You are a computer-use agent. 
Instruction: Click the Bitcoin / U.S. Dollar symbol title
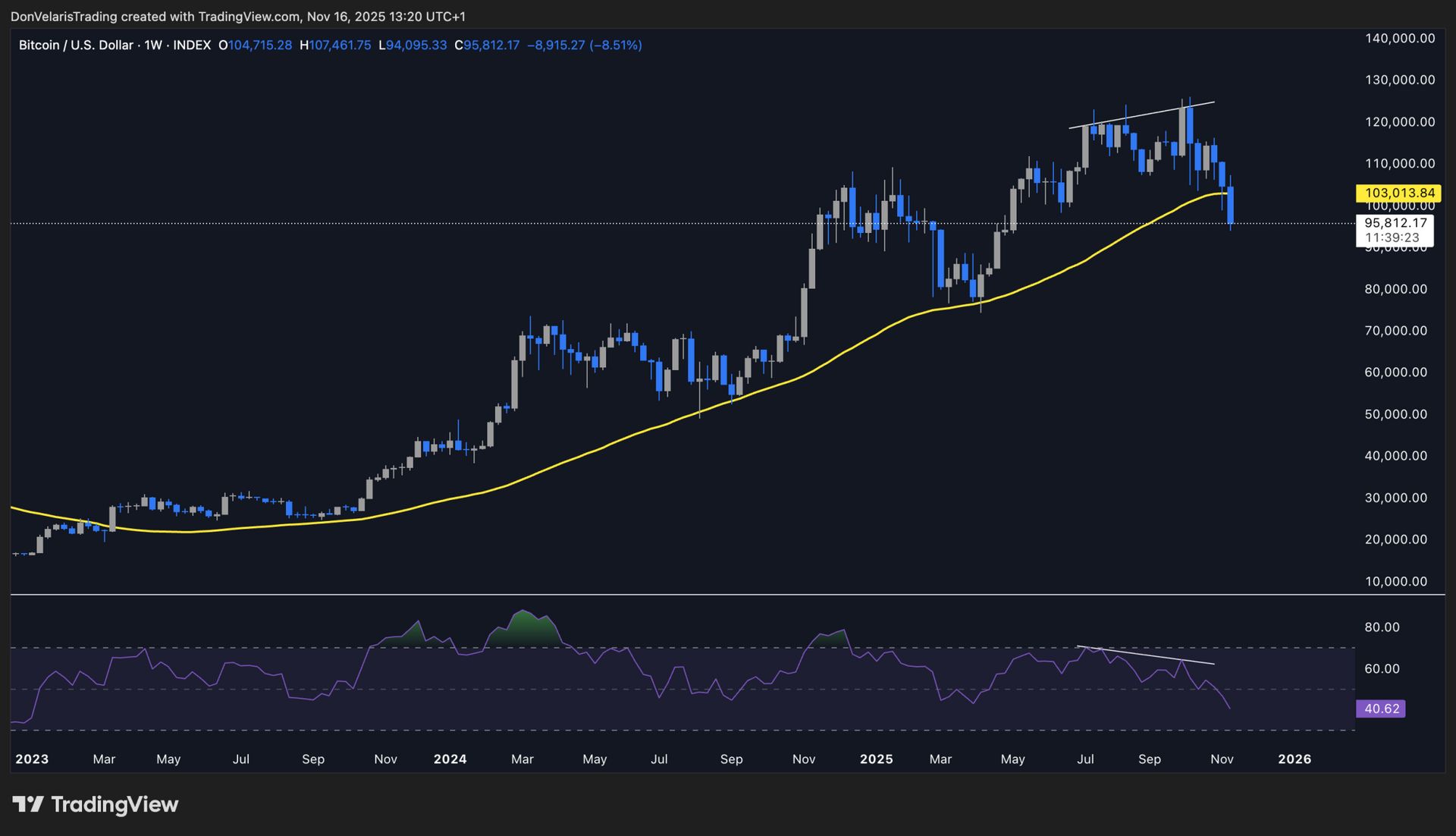point(76,46)
